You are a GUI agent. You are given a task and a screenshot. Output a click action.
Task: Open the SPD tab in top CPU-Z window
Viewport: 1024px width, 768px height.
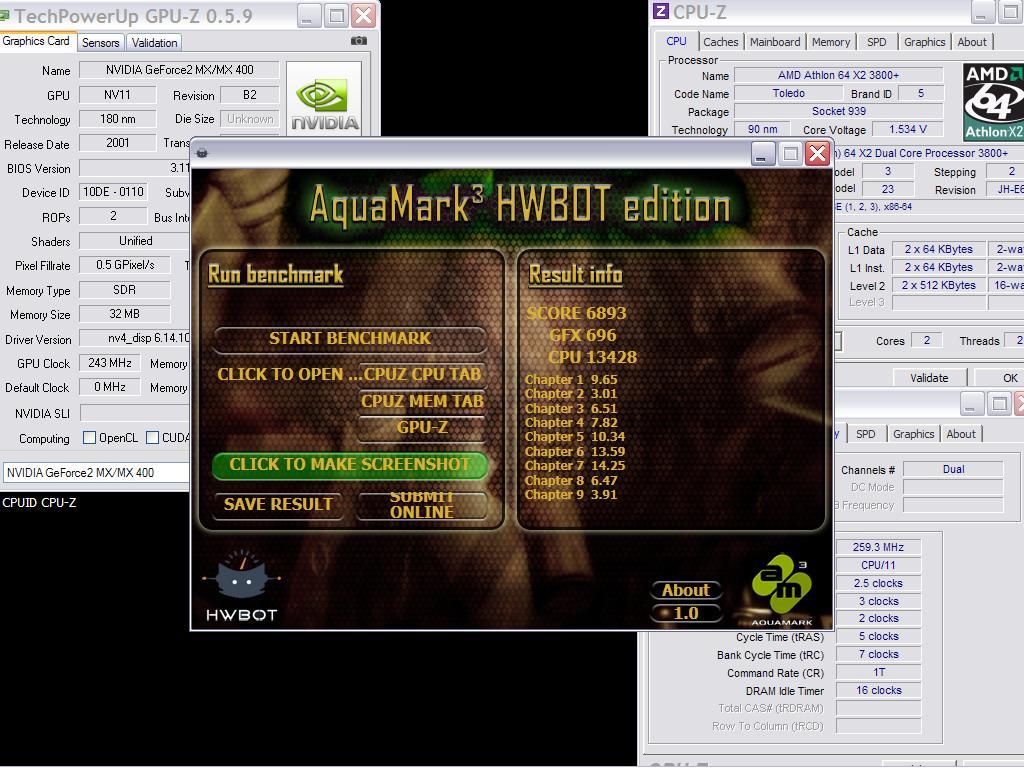click(876, 42)
